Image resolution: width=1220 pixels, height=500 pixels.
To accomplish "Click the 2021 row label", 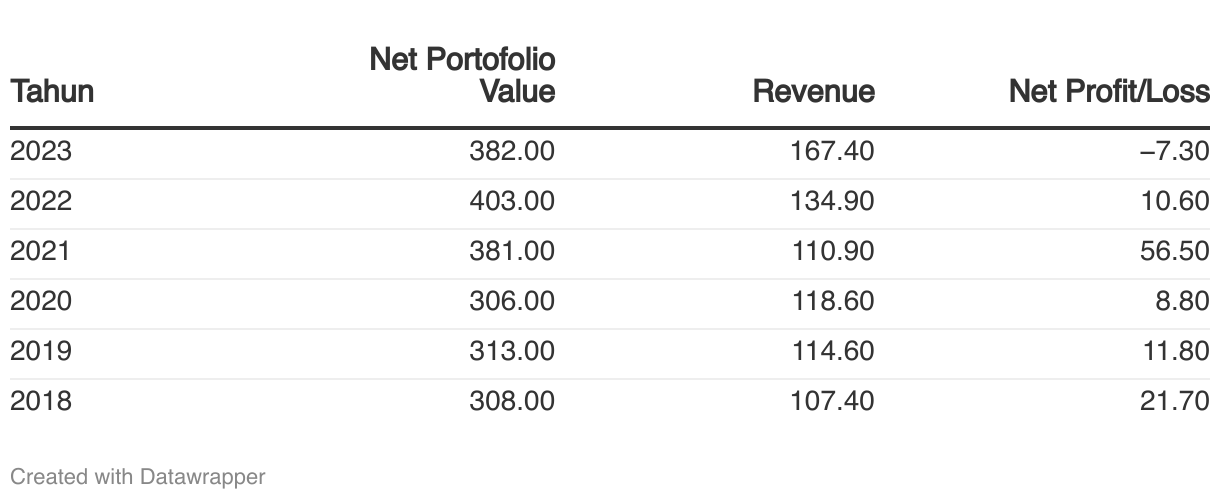I will [x=41, y=252].
